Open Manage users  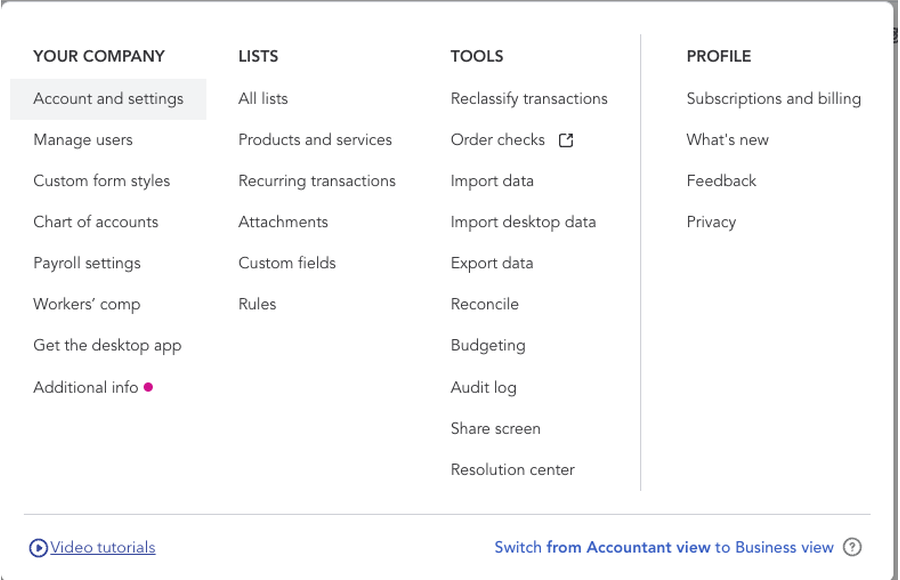click(x=83, y=140)
